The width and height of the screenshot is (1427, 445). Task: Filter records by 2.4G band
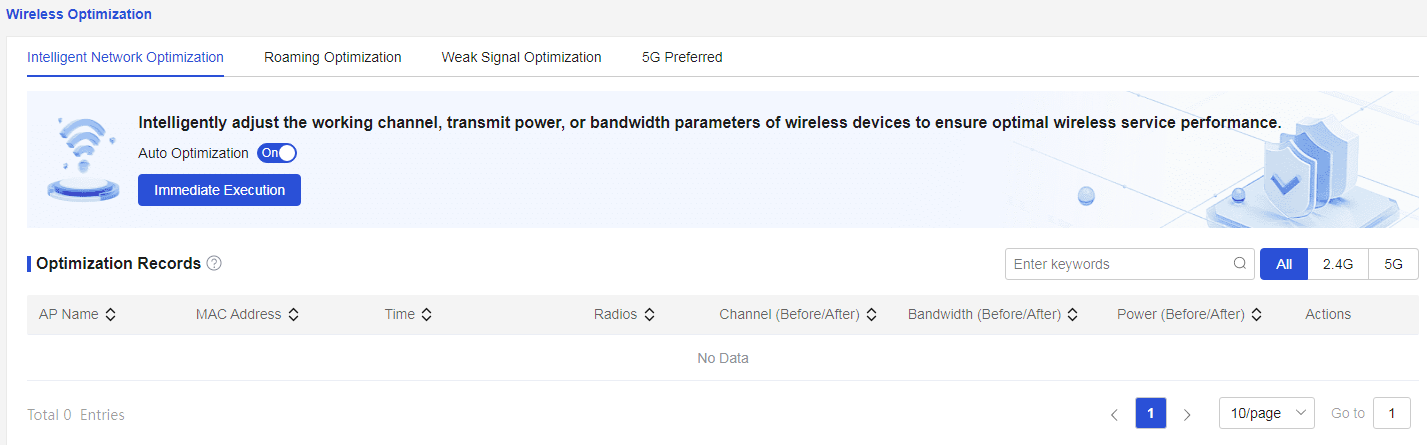[x=1338, y=264]
